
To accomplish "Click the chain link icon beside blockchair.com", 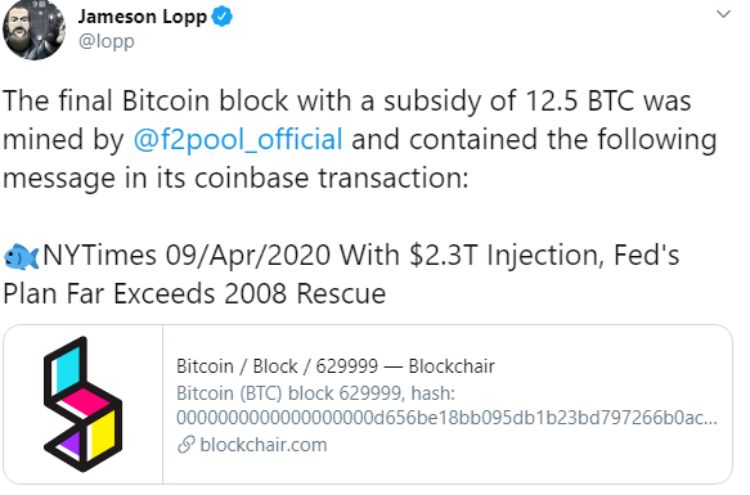I will (186, 445).
